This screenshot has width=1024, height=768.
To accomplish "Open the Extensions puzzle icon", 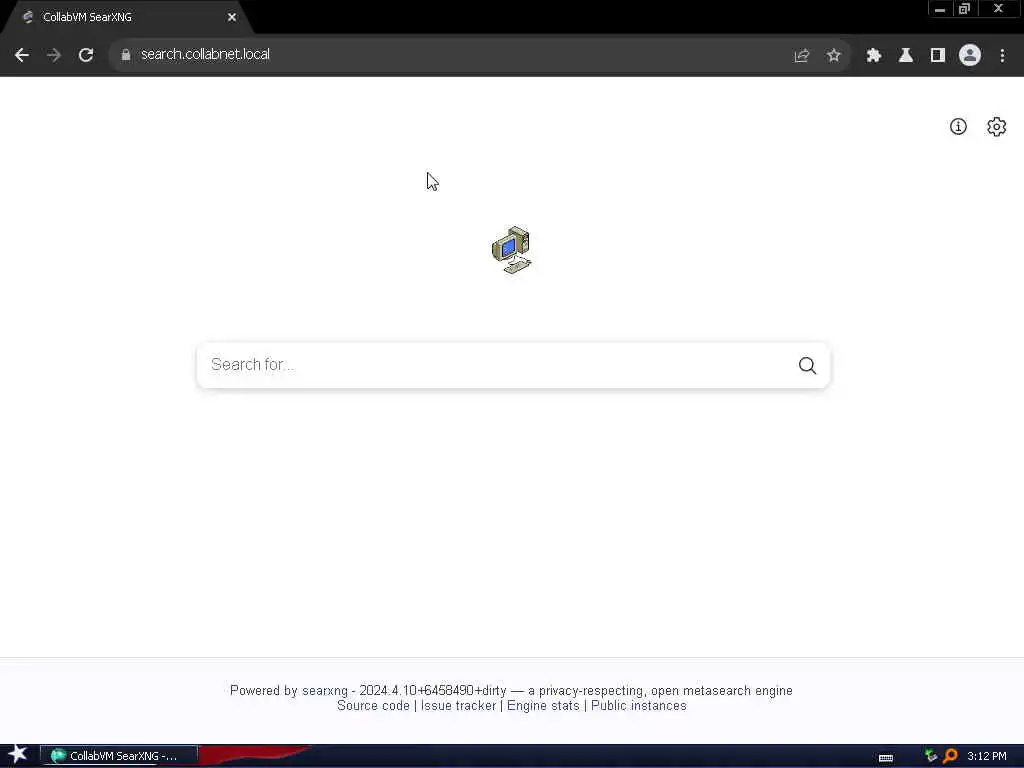I will point(874,56).
